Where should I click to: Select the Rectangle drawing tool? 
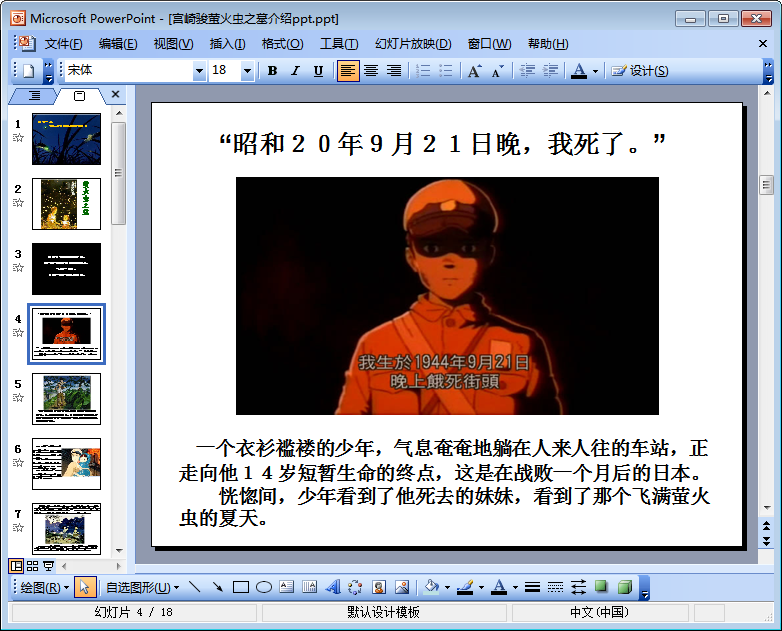tap(241, 587)
